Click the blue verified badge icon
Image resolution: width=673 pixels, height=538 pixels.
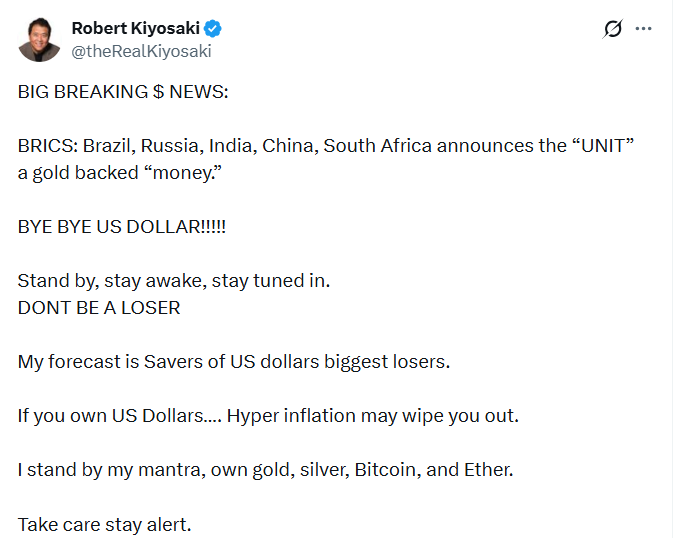pyautogui.click(x=215, y=29)
